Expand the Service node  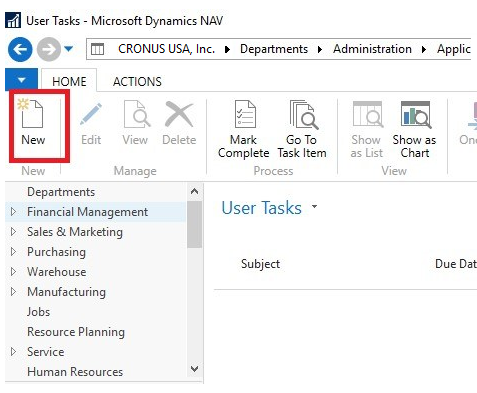pyautogui.click(x=13, y=351)
